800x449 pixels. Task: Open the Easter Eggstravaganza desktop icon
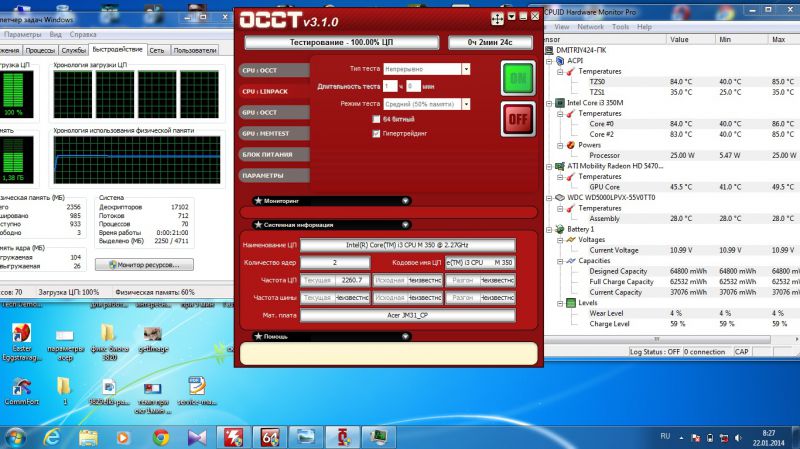point(21,342)
